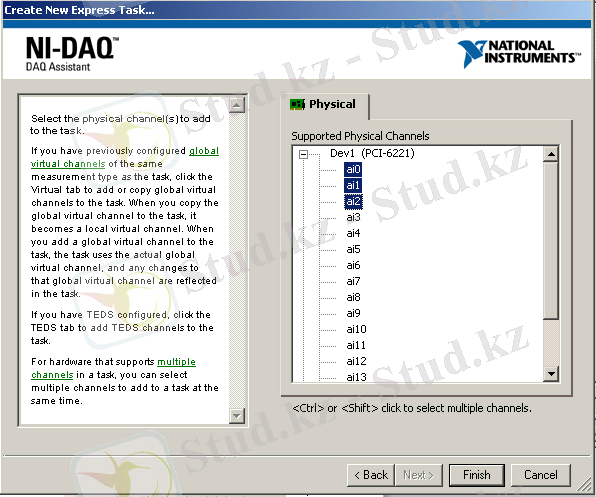Cancel the express task dialog
The height and width of the screenshot is (497, 596).
[x=541, y=475]
